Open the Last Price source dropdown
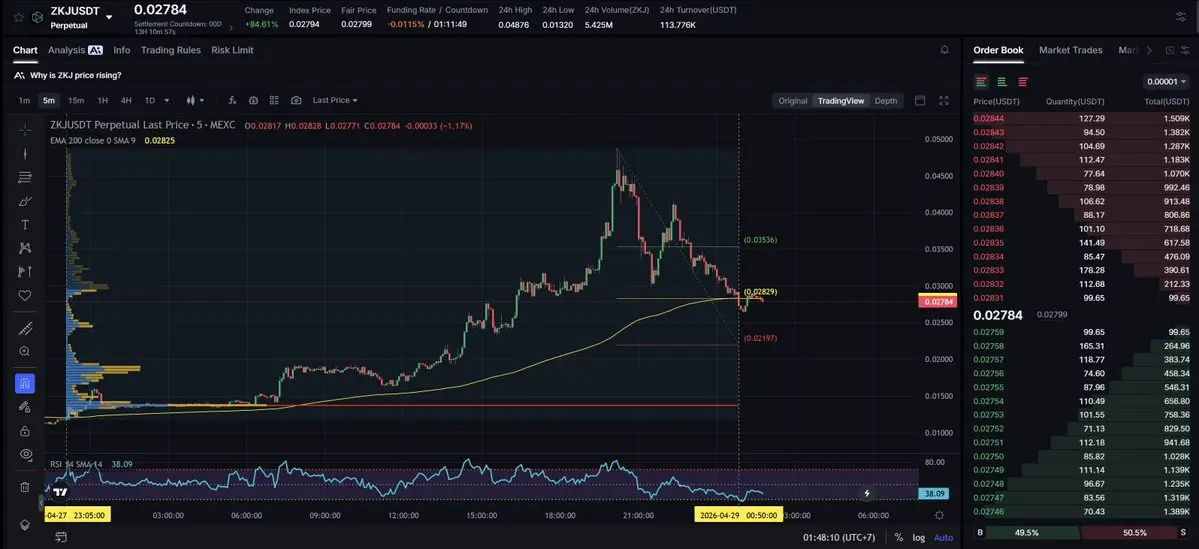The width and height of the screenshot is (1199, 549). pyautogui.click(x=335, y=100)
